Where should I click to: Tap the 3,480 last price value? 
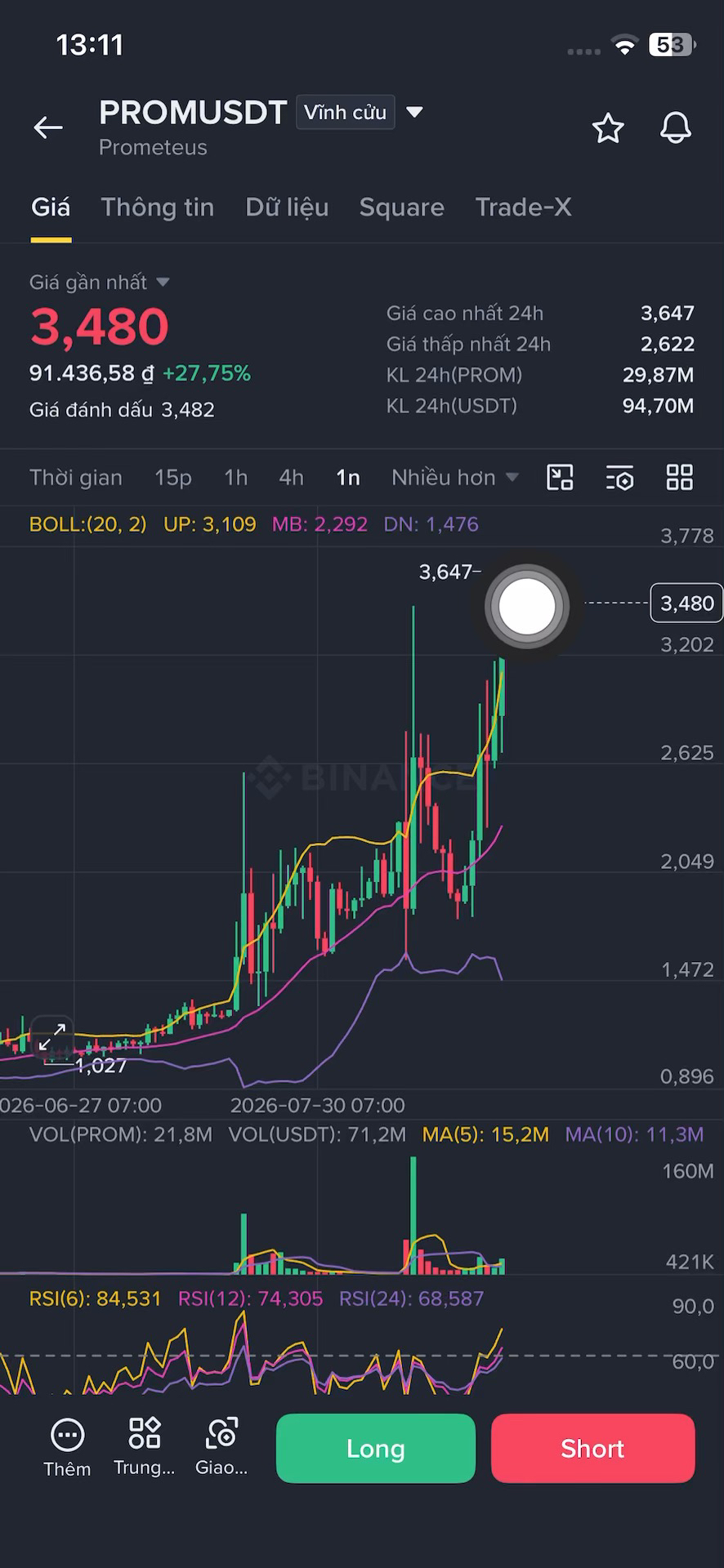(x=100, y=327)
